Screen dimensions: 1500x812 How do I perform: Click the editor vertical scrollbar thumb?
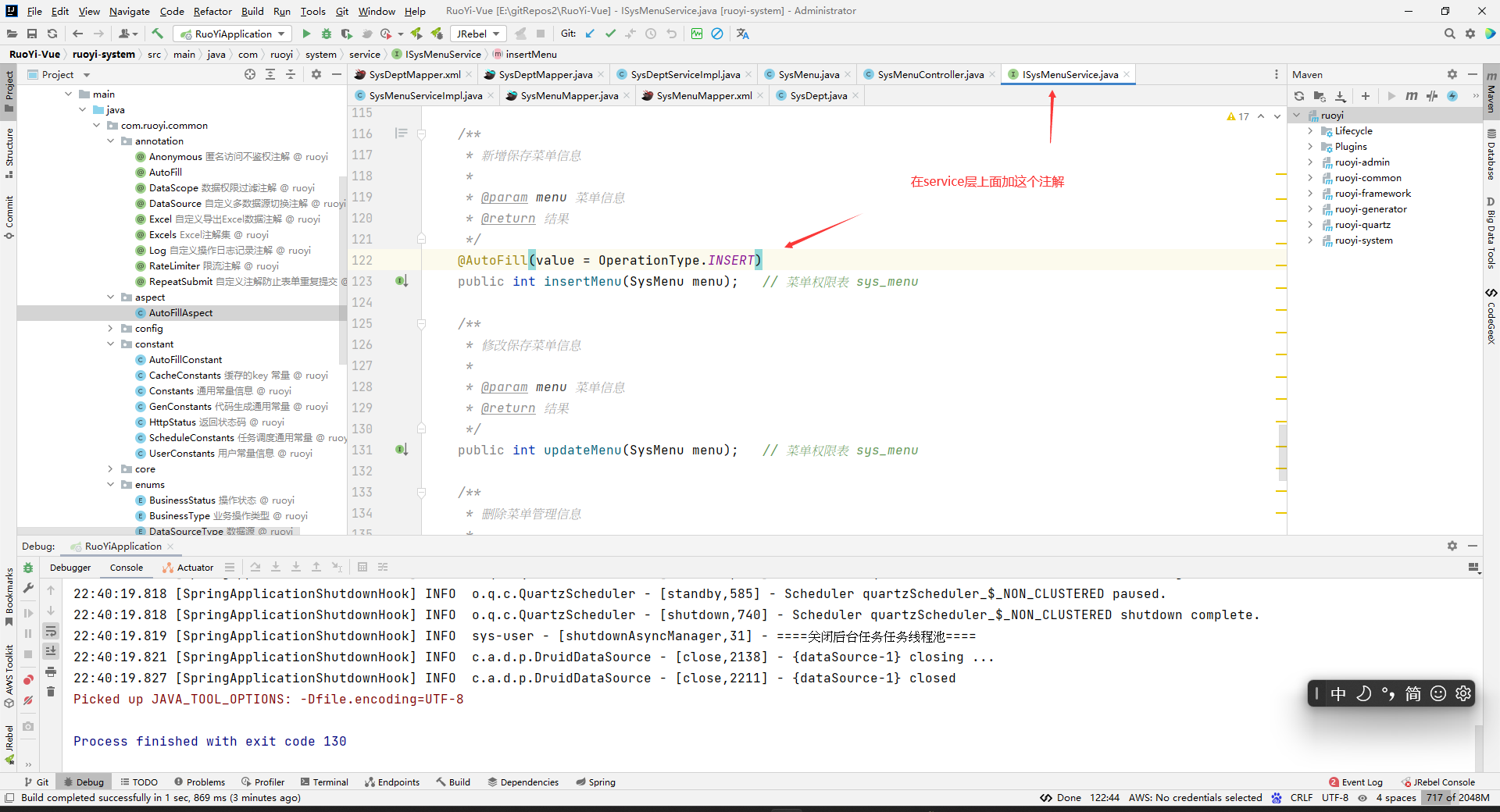point(1282,451)
